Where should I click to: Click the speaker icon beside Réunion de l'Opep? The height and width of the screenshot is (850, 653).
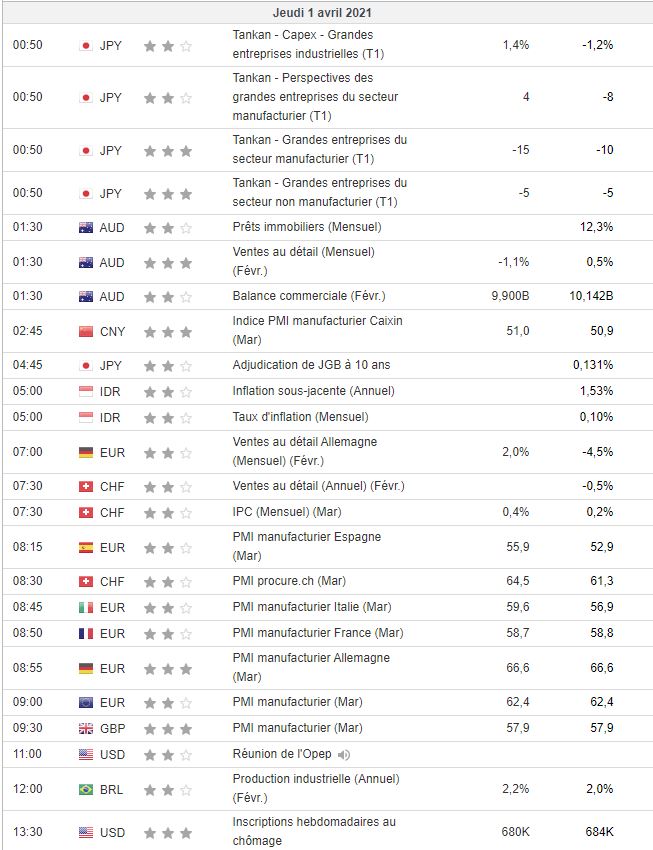click(344, 754)
